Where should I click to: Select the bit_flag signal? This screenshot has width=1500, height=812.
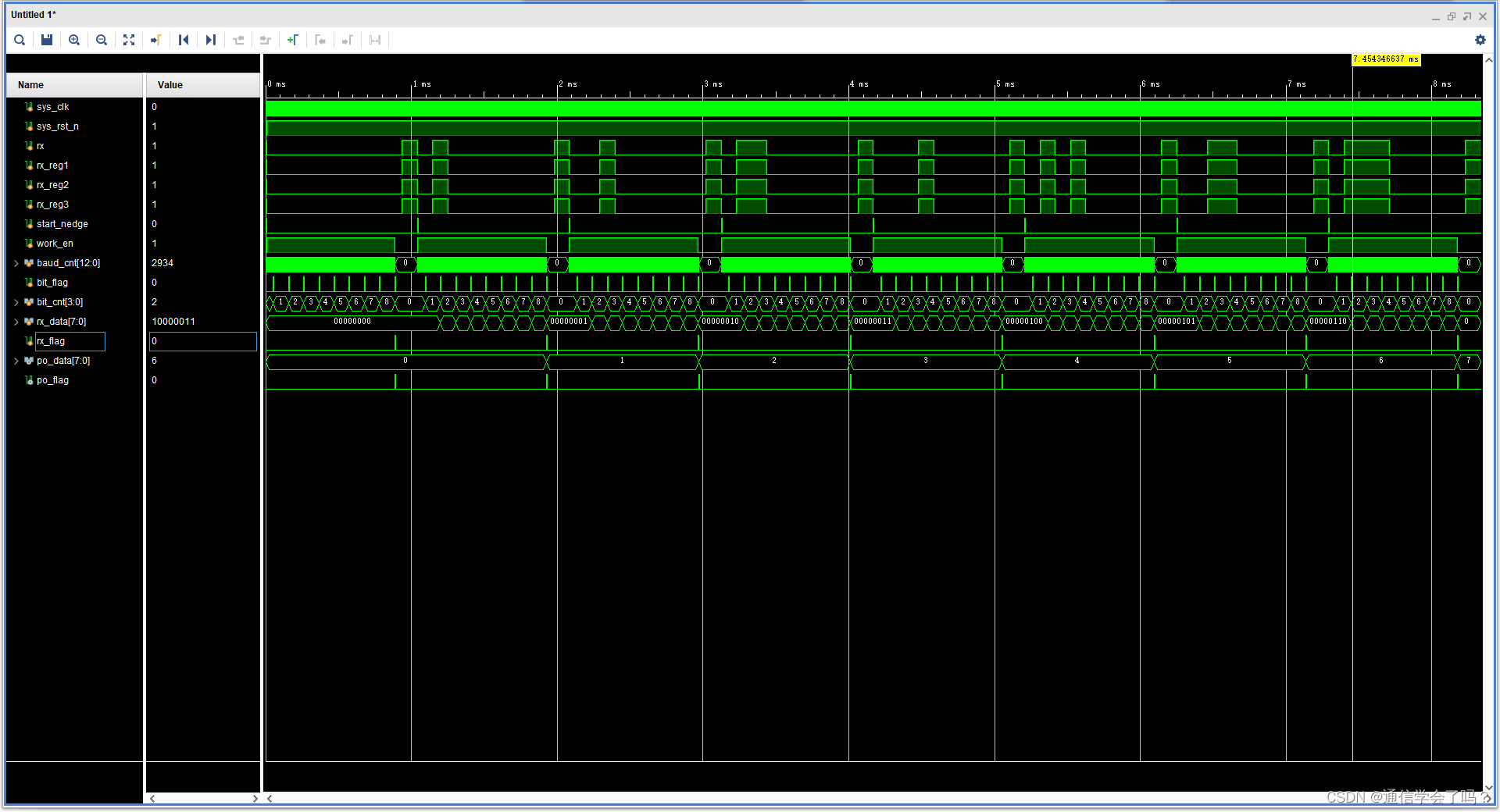coord(52,283)
